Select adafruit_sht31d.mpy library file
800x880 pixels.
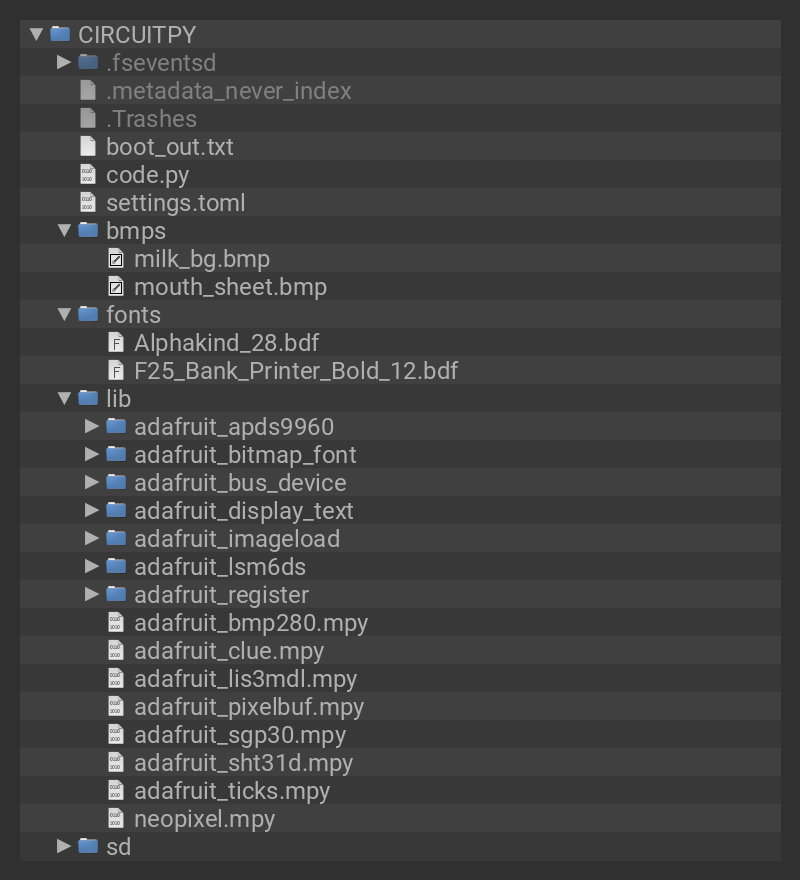click(x=243, y=763)
